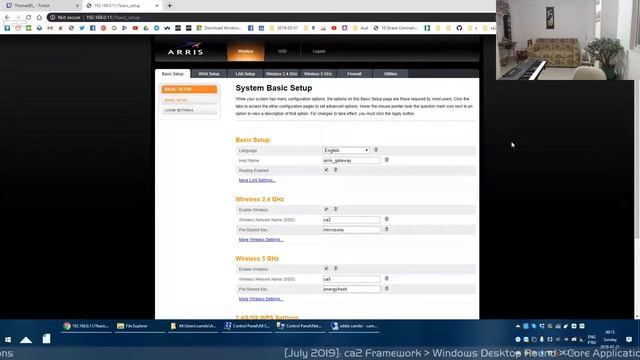
Task: Switch to the Wireless 5 GHz tab
Action: 318,74
